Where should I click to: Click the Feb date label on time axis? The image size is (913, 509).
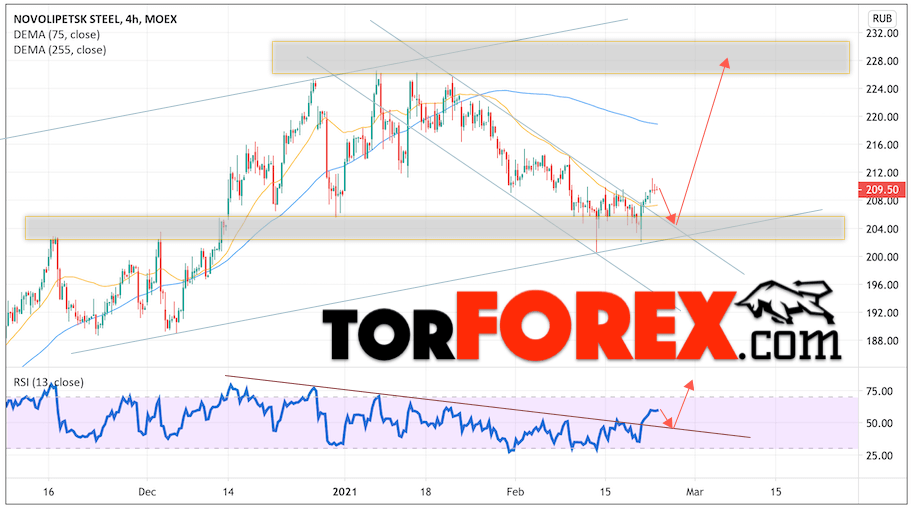[515, 492]
